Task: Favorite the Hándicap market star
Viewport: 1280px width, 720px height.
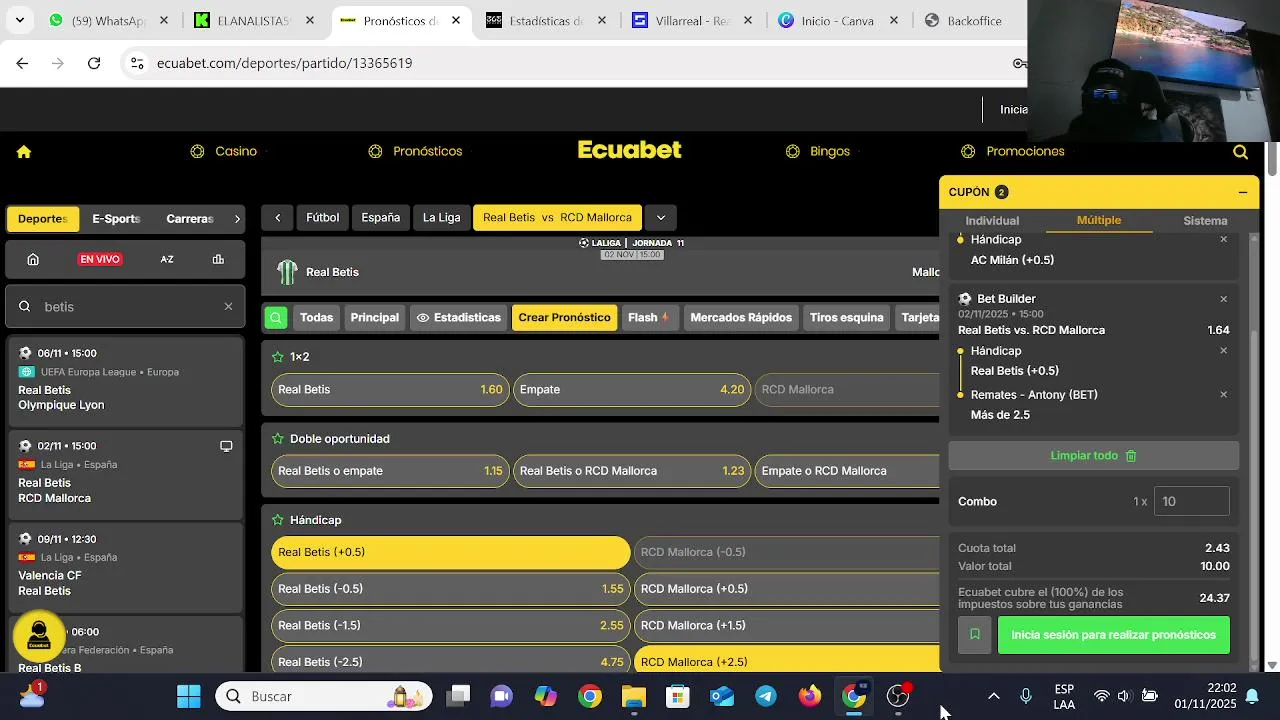Action: (x=278, y=521)
